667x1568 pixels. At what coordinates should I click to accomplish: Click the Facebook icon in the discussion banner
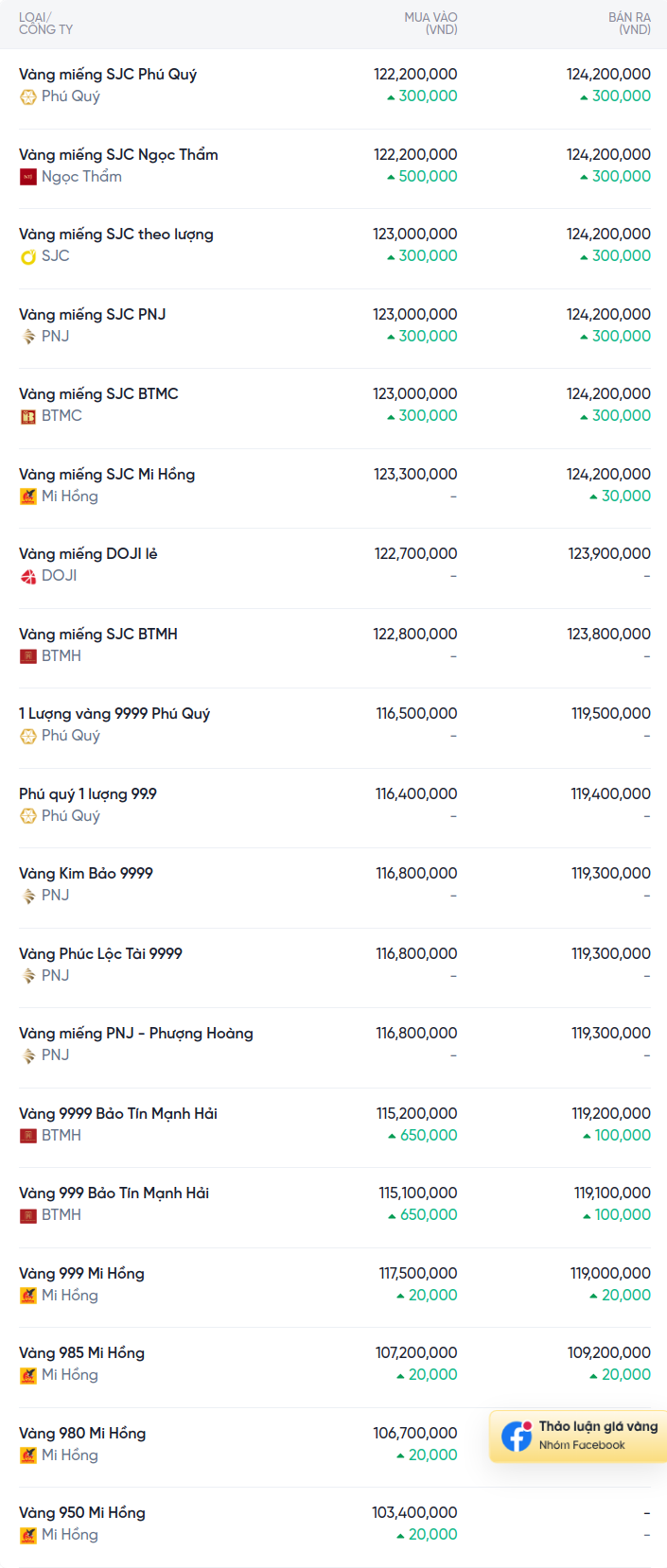(517, 1436)
